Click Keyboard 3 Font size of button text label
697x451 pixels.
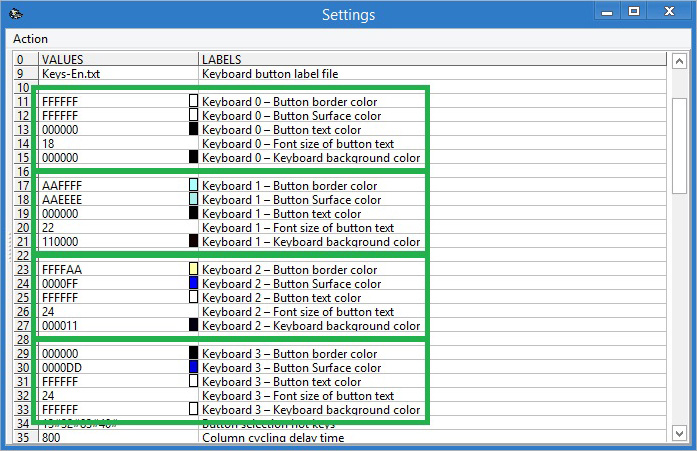click(x=298, y=395)
